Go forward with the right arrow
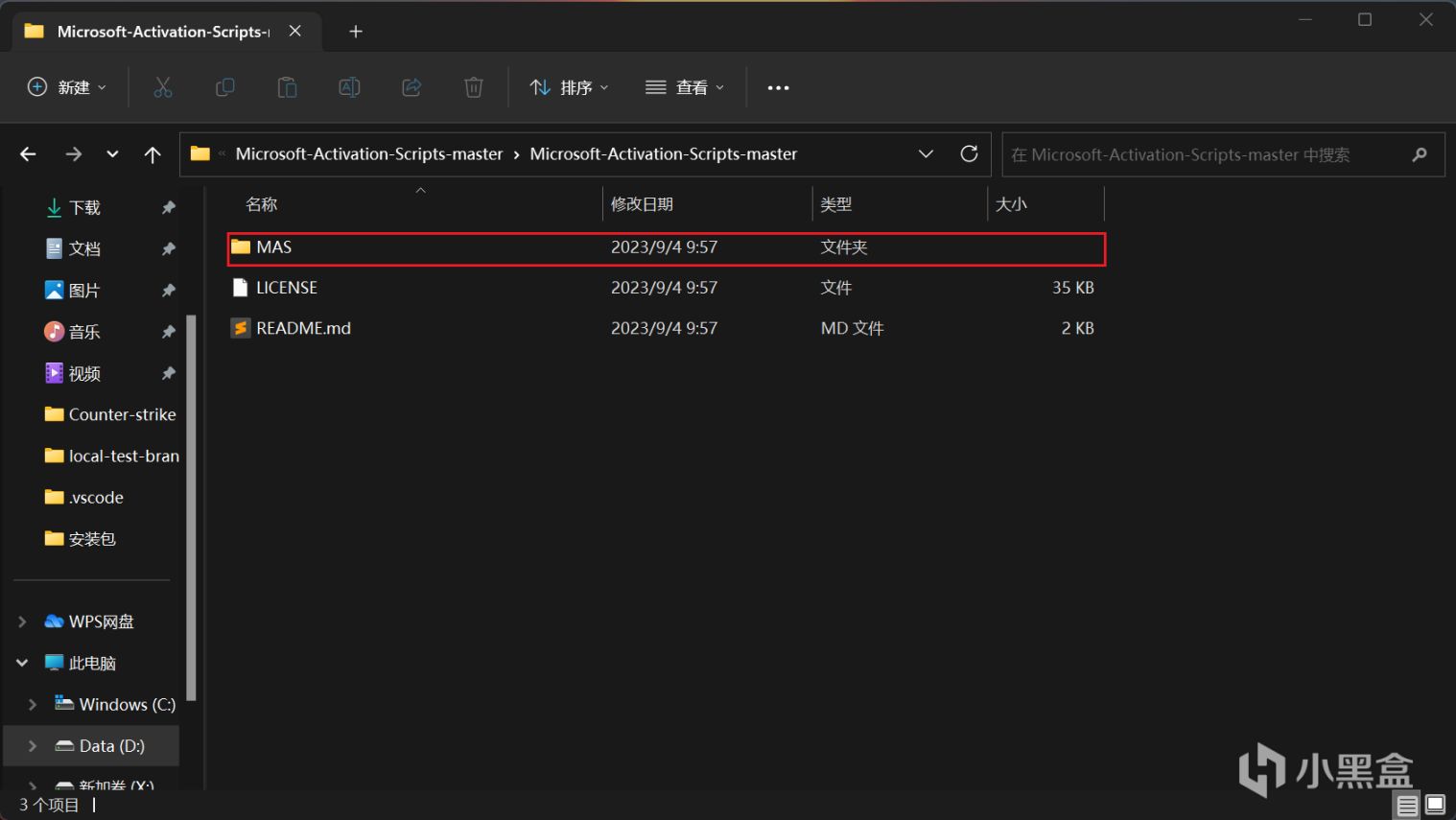This screenshot has height=820, width=1456. pos(73,154)
